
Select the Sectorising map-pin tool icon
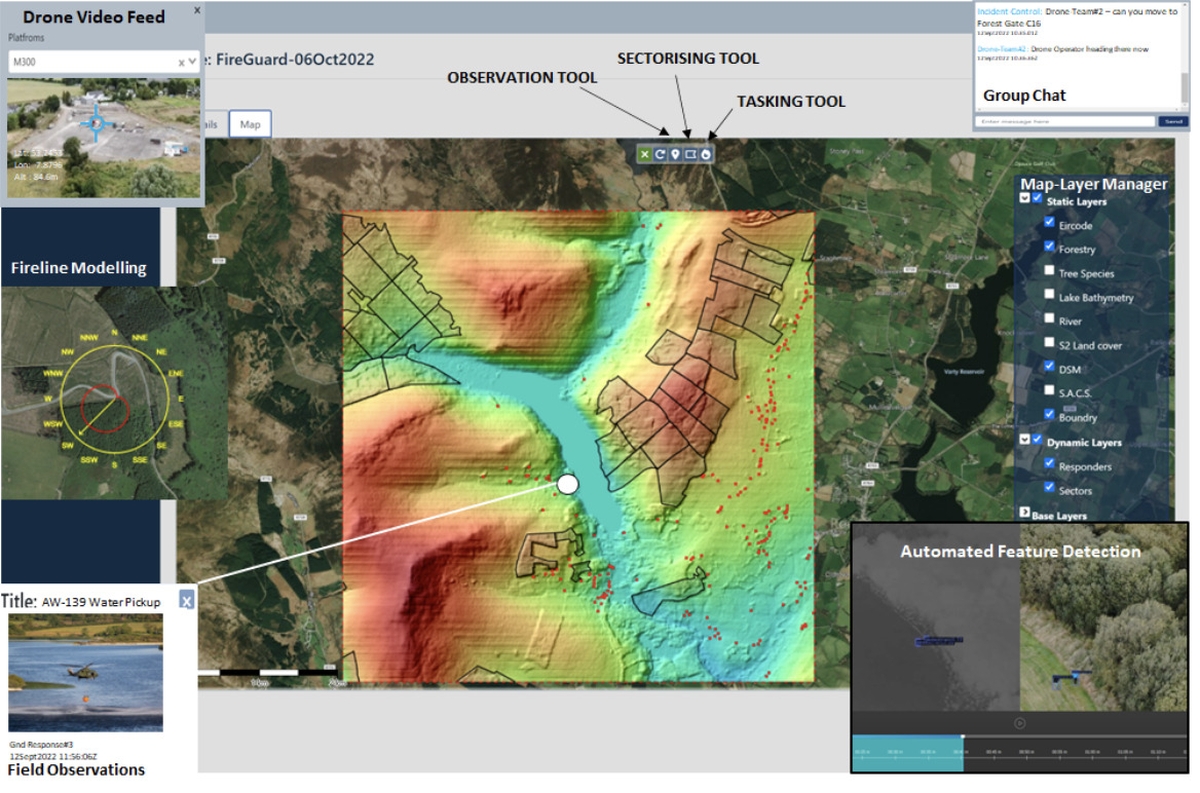click(x=675, y=154)
